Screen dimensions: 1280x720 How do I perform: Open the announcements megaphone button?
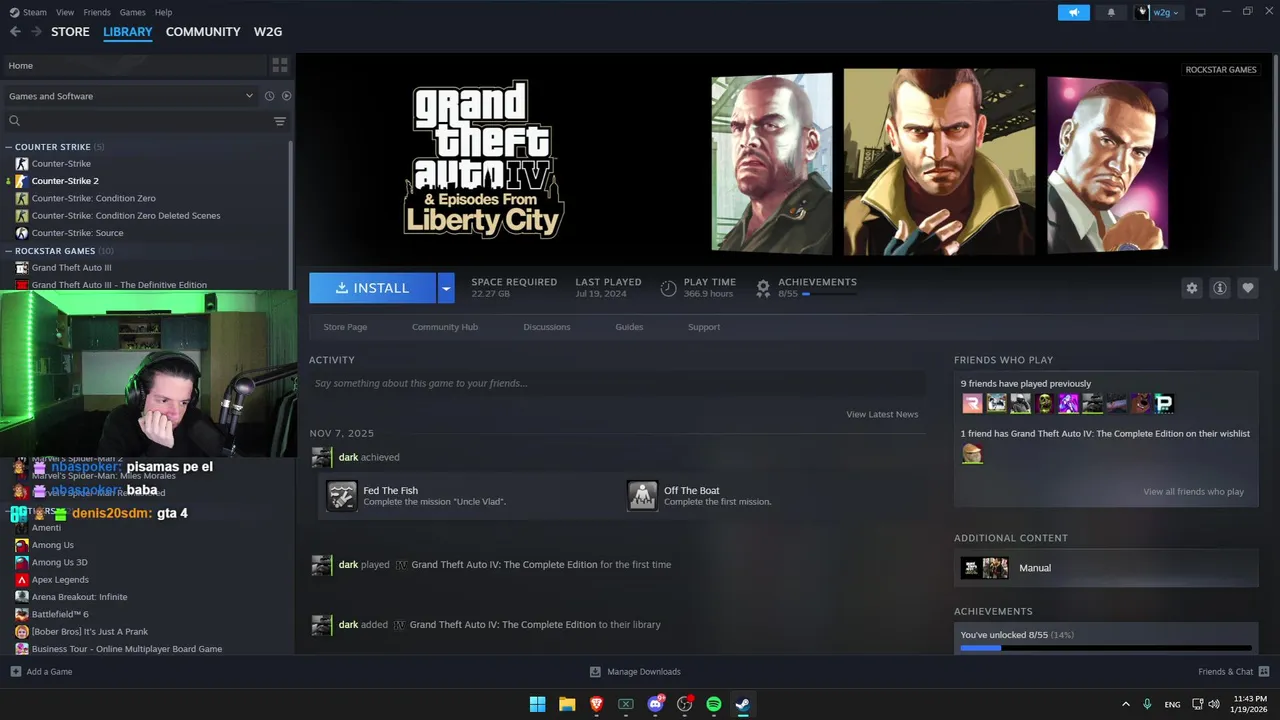click(x=1073, y=12)
